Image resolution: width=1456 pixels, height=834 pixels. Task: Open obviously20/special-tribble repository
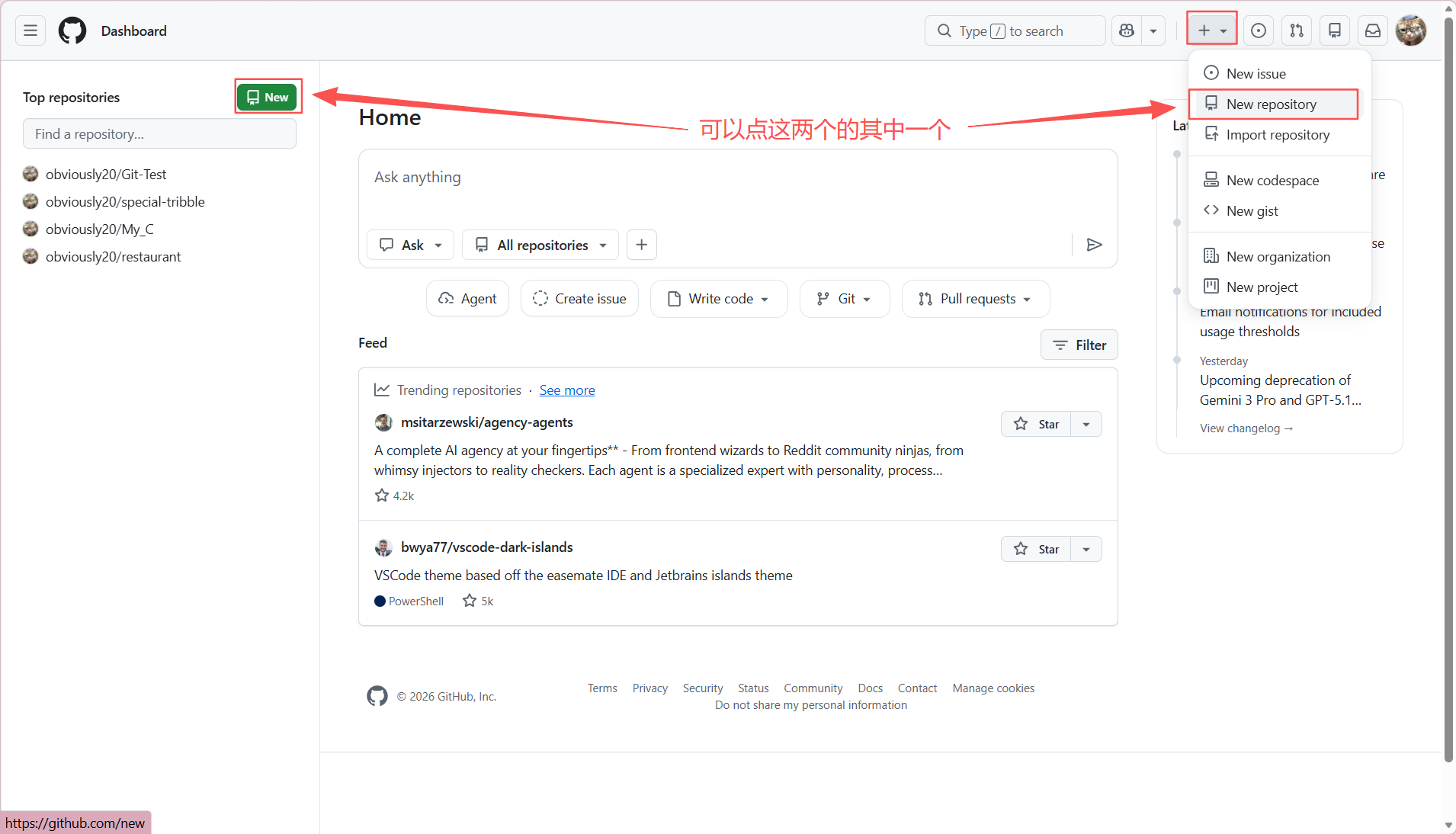(125, 201)
